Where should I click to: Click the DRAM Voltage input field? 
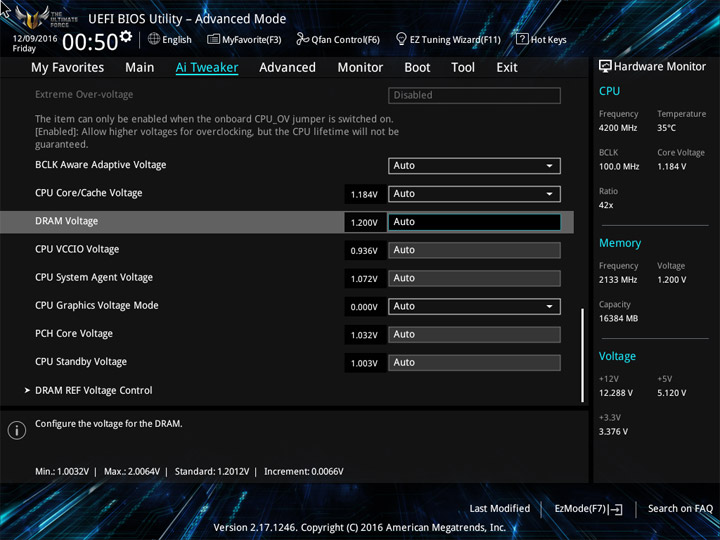click(x=474, y=222)
